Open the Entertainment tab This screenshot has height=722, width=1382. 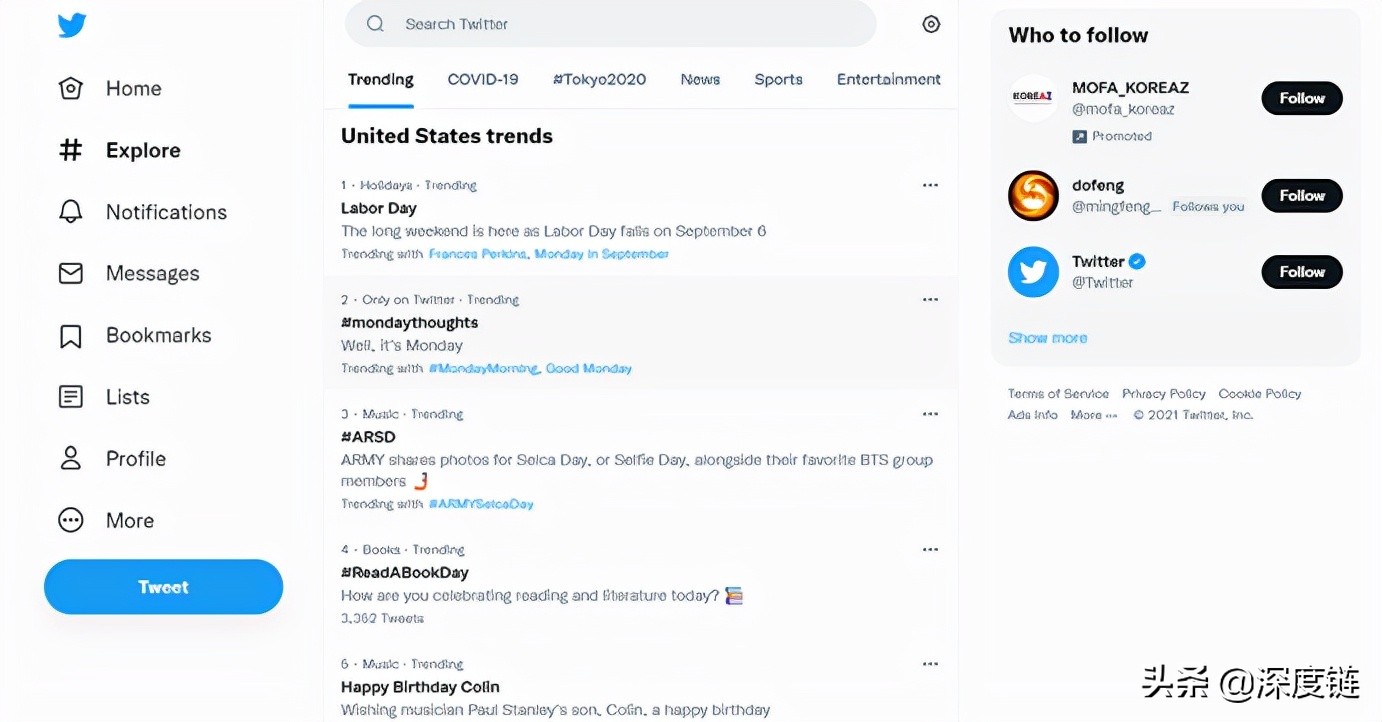[x=889, y=79]
